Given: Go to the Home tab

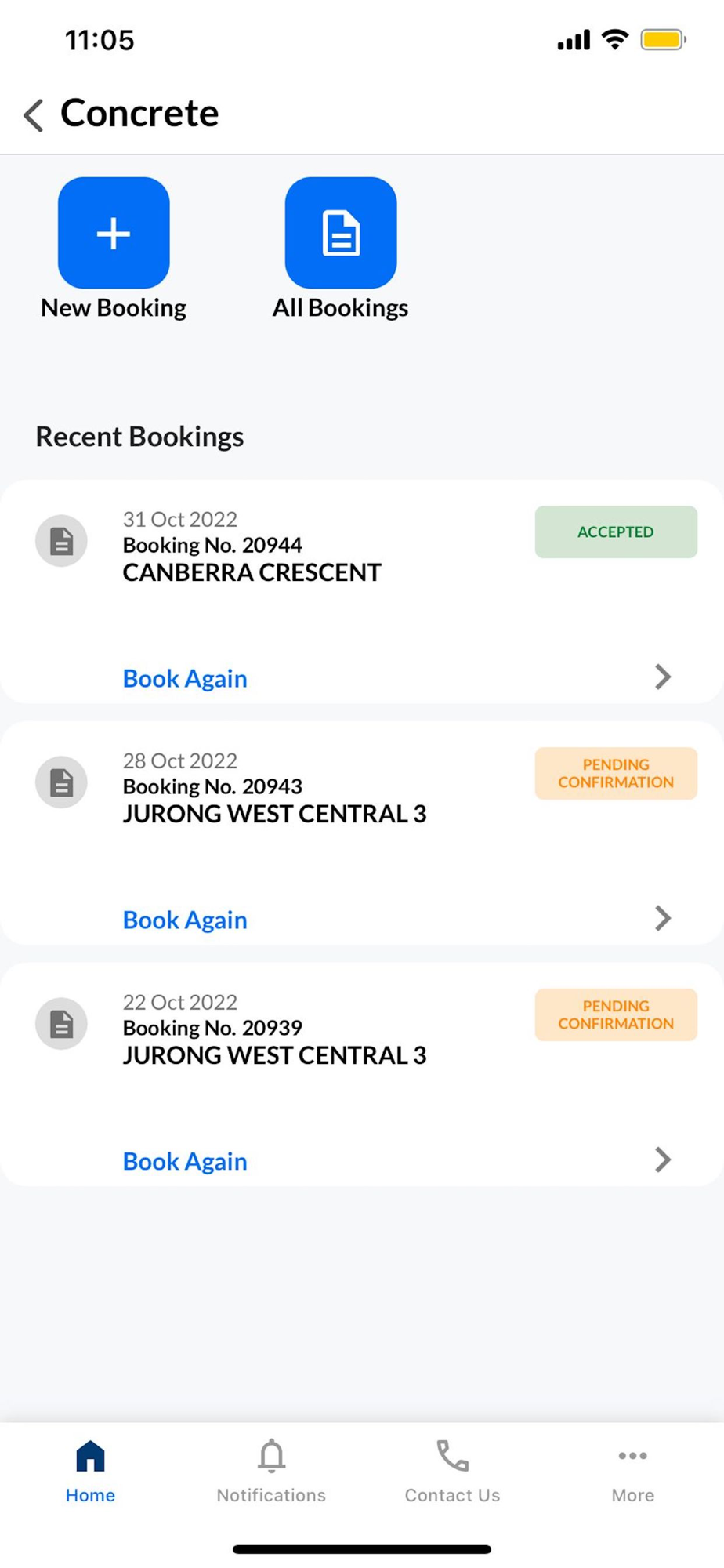Looking at the screenshot, I should [90, 1471].
